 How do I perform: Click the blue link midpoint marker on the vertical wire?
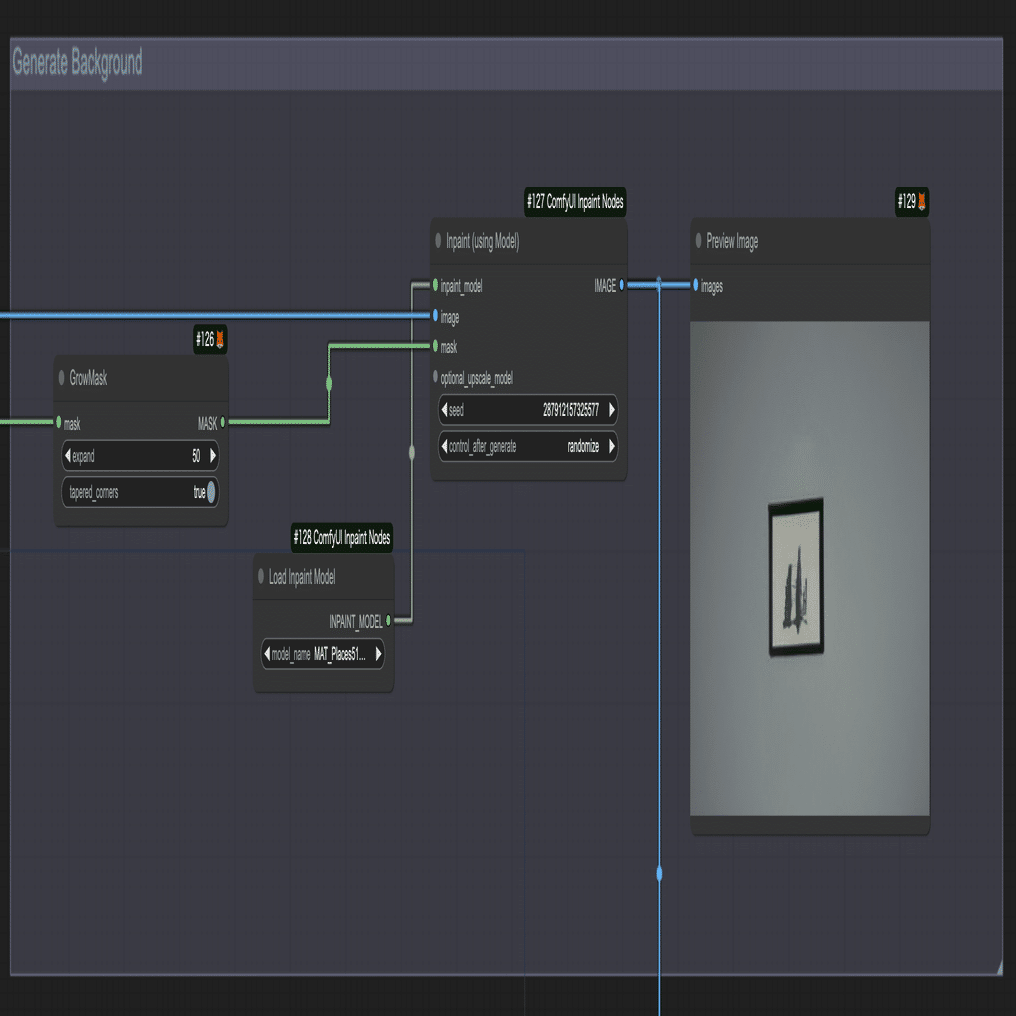coord(660,874)
